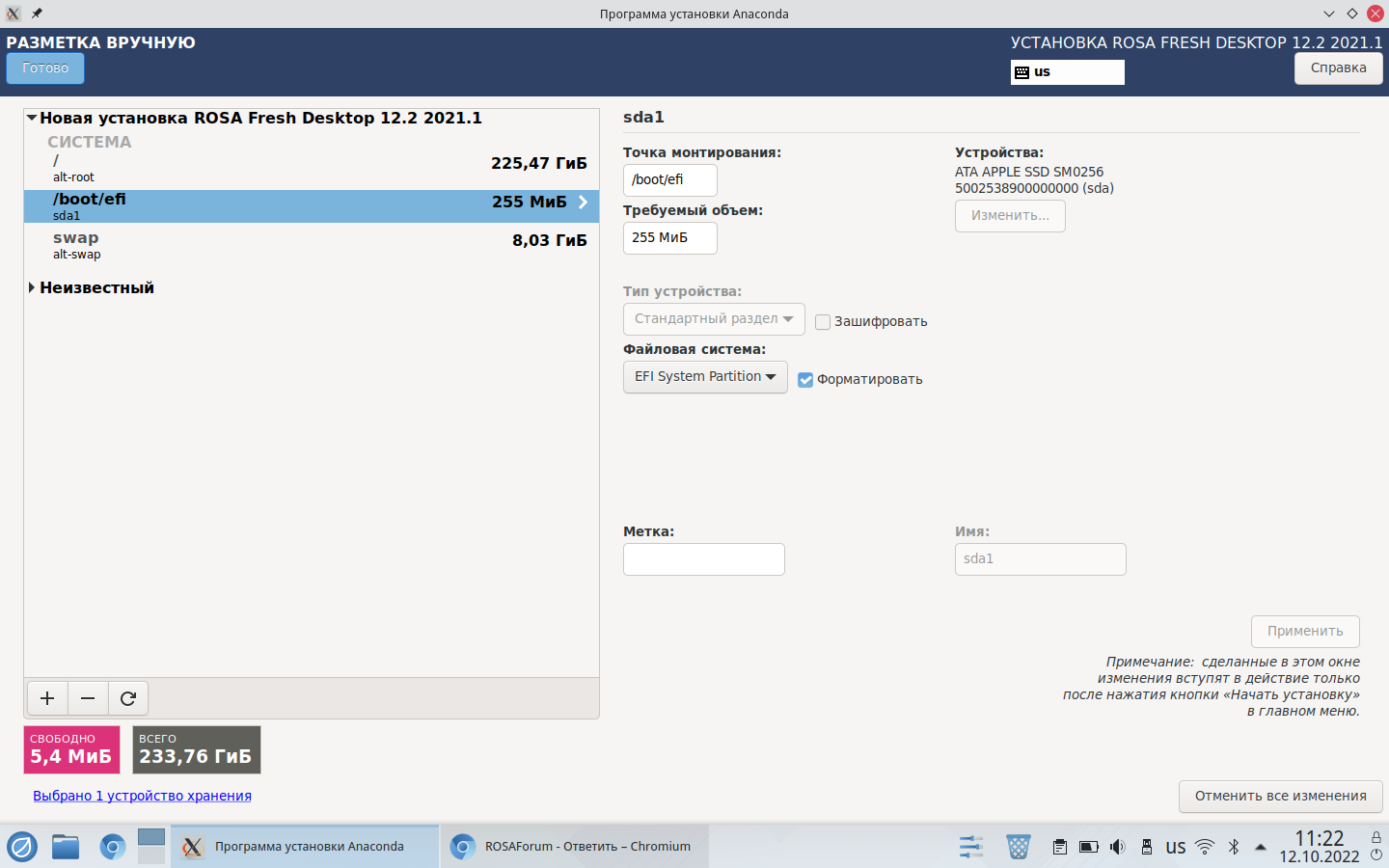Launch the file manager from the taskbar

66,847
